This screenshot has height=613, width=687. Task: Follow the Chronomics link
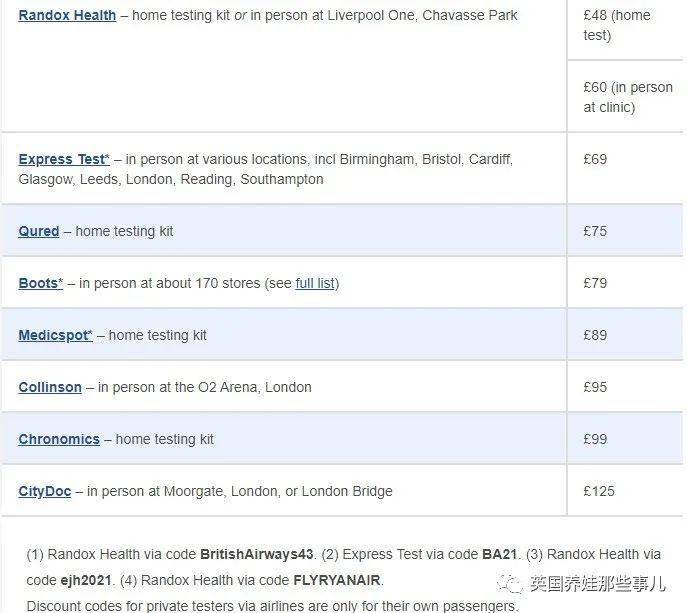59,439
